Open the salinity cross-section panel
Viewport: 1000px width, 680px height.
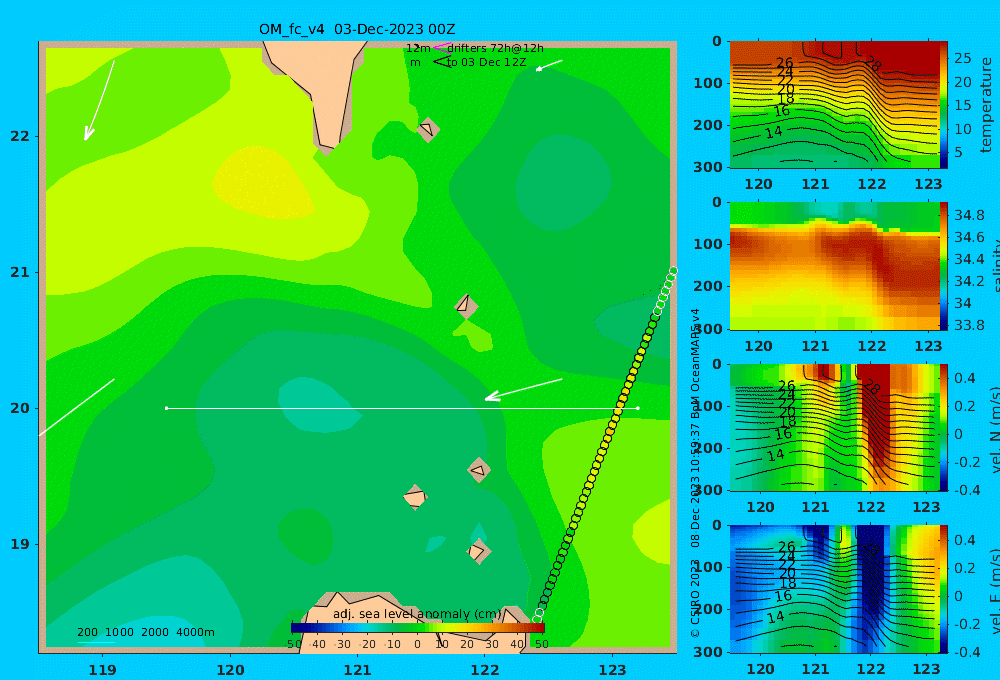click(834, 266)
